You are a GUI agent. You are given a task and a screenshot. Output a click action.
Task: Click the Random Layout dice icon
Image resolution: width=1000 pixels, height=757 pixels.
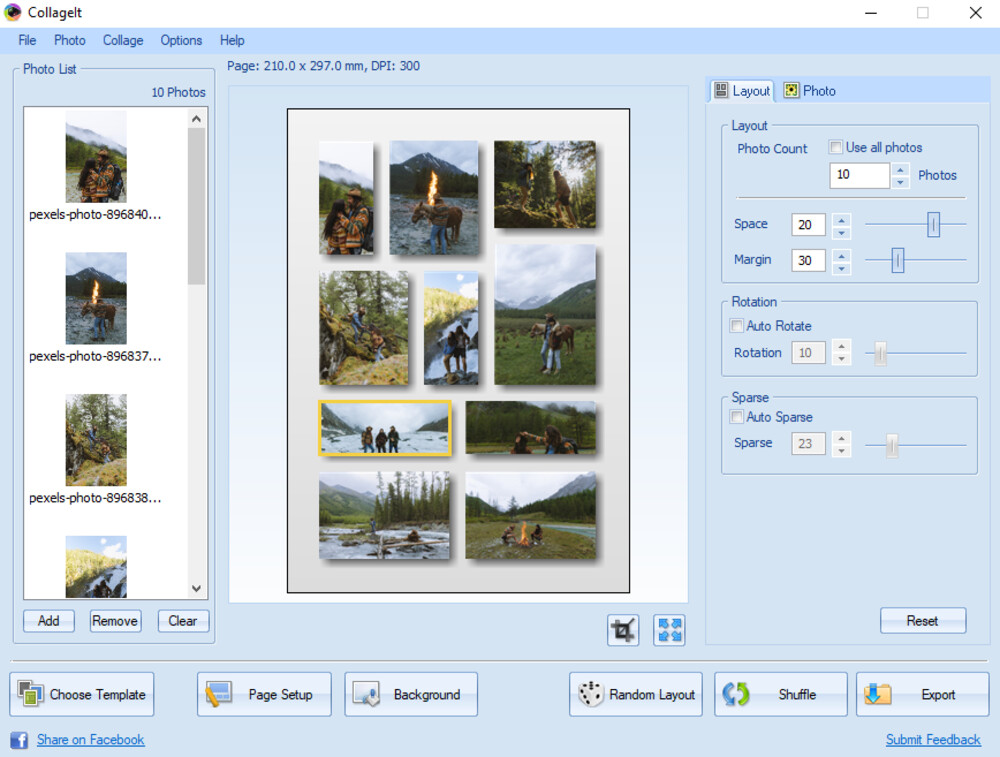click(590, 693)
